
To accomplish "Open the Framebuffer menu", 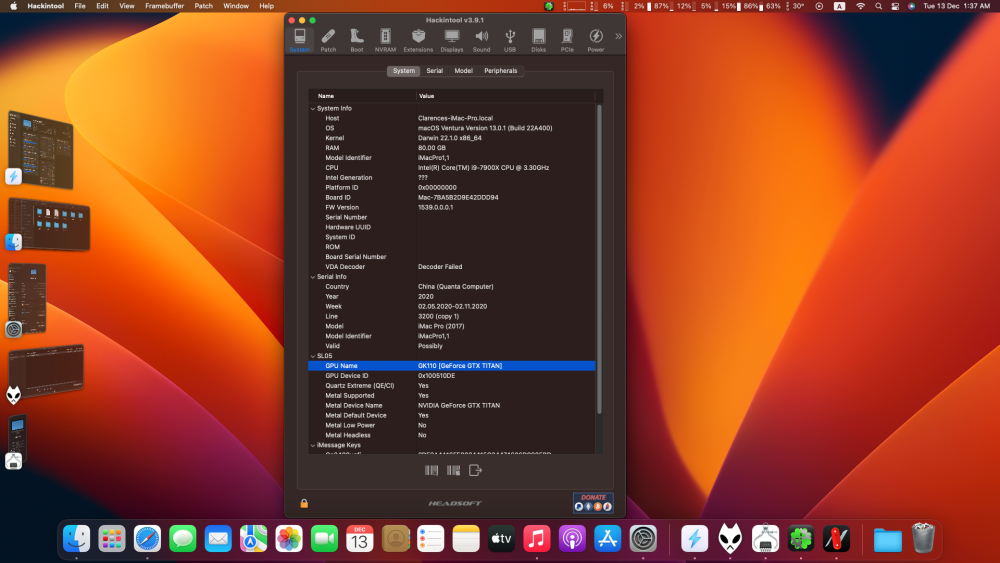I will coord(165,6).
